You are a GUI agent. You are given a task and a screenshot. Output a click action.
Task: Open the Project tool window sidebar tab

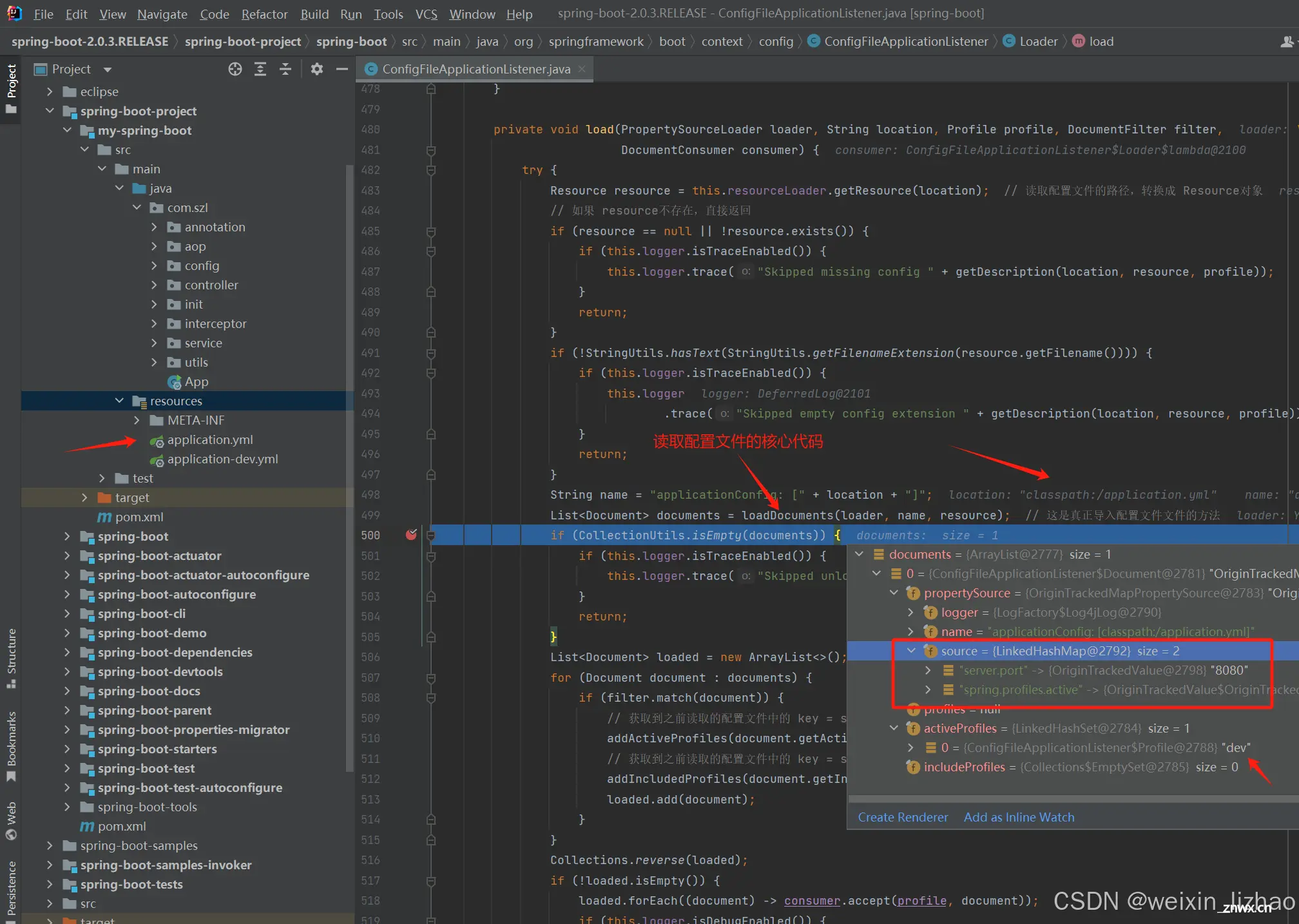click(x=11, y=88)
